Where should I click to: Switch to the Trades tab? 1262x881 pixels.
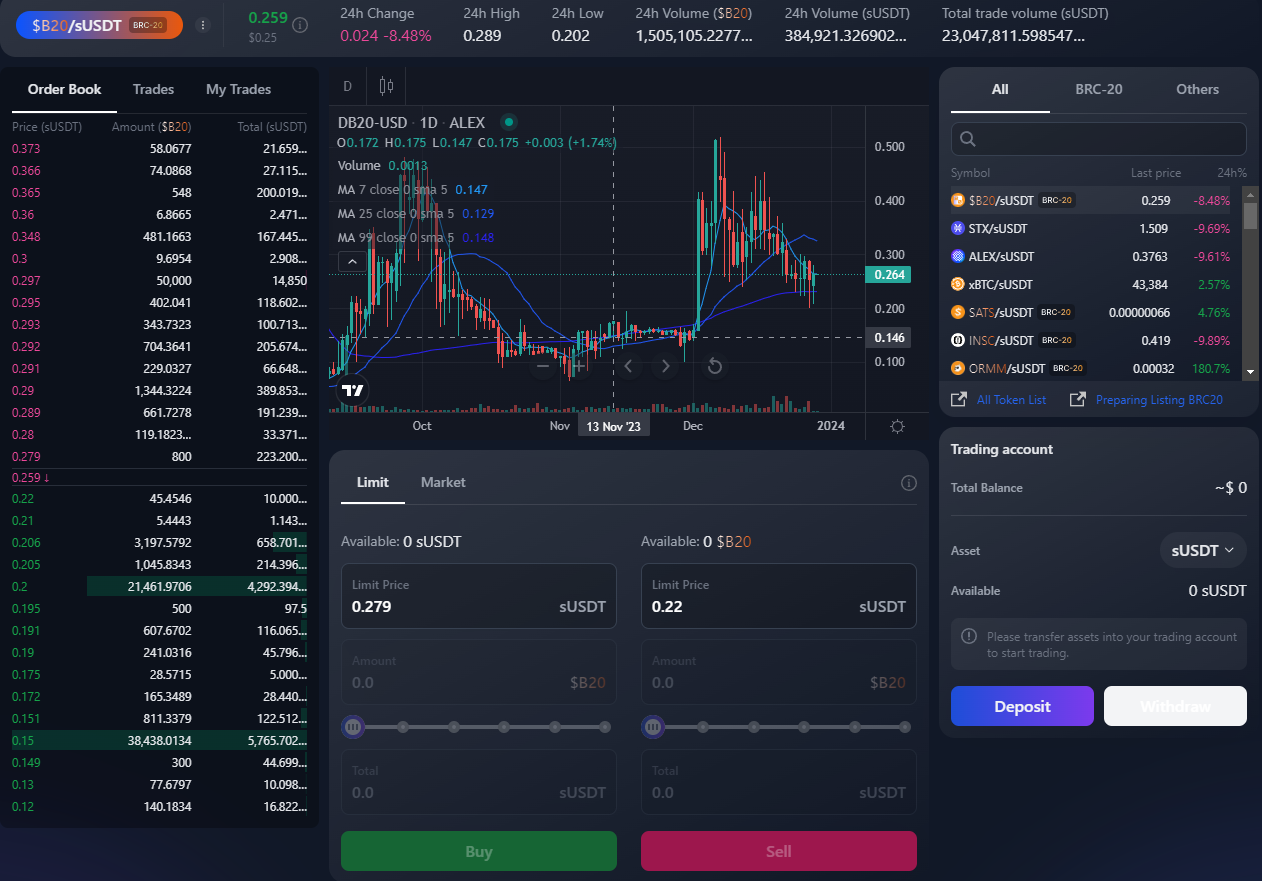point(153,89)
